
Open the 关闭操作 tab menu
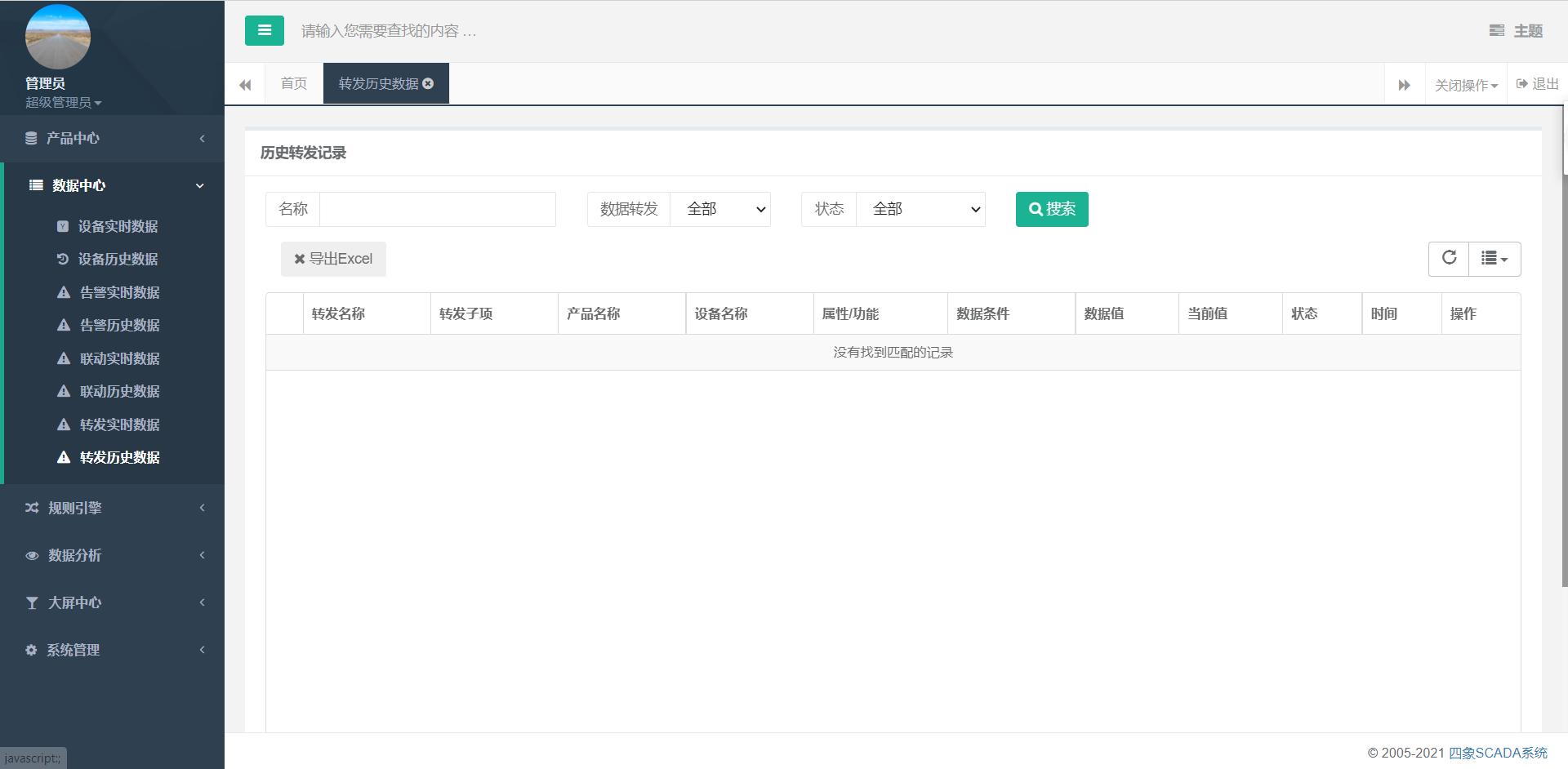pos(1466,83)
